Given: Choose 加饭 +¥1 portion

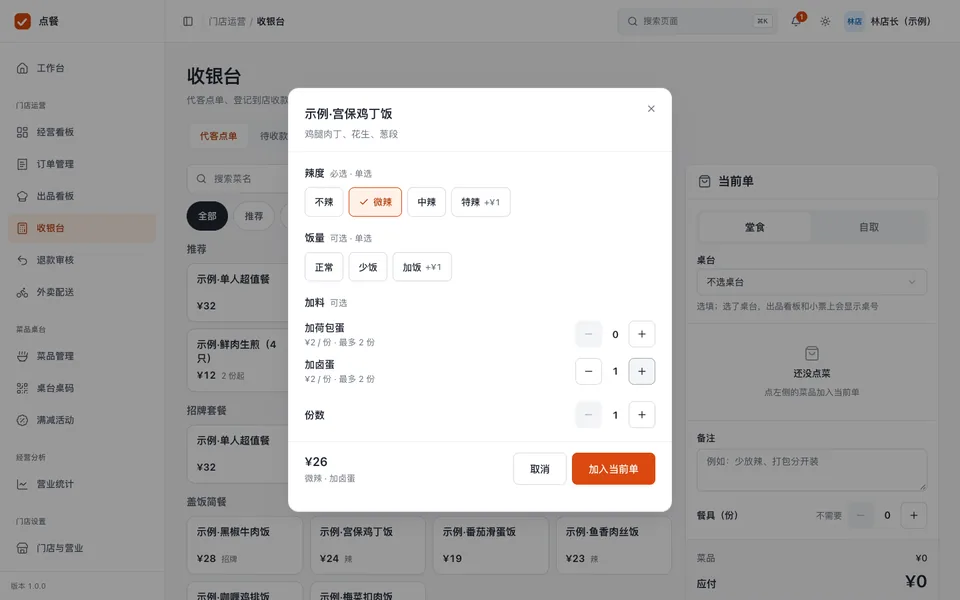Looking at the screenshot, I should [x=422, y=267].
